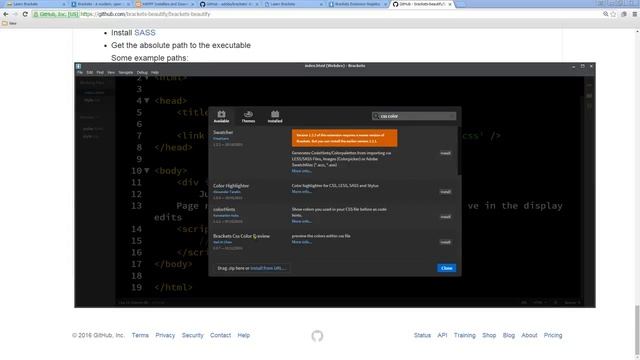Screen dimensions: 640x360
Task: Click the address bar URL field
Action: point(318,14)
